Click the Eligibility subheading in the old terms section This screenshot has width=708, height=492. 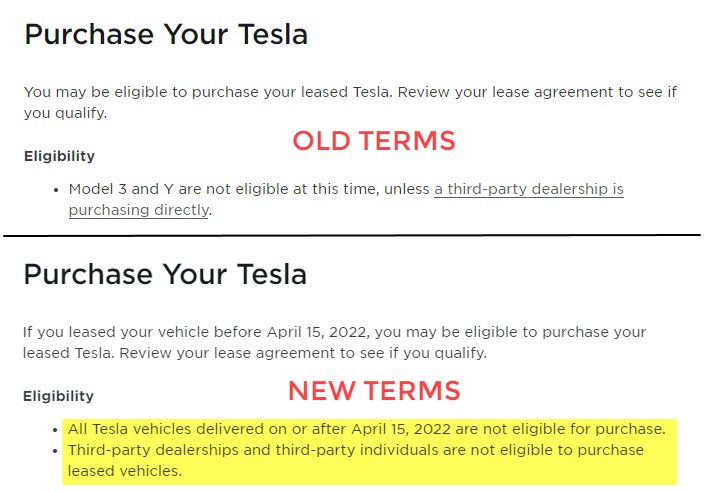pyautogui.click(x=59, y=156)
